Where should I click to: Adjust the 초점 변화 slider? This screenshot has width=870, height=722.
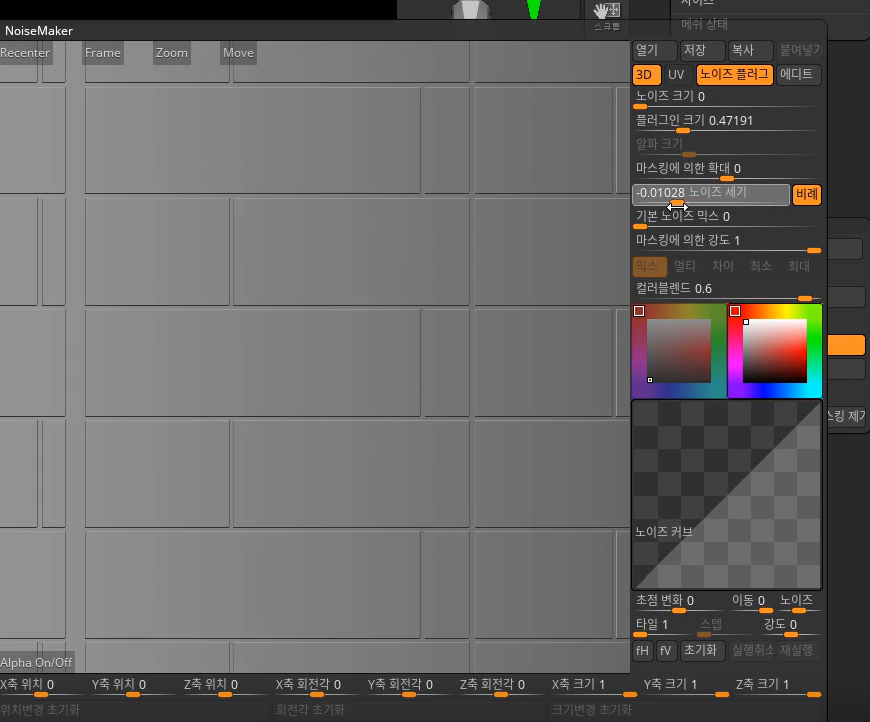pyautogui.click(x=678, y=603)
